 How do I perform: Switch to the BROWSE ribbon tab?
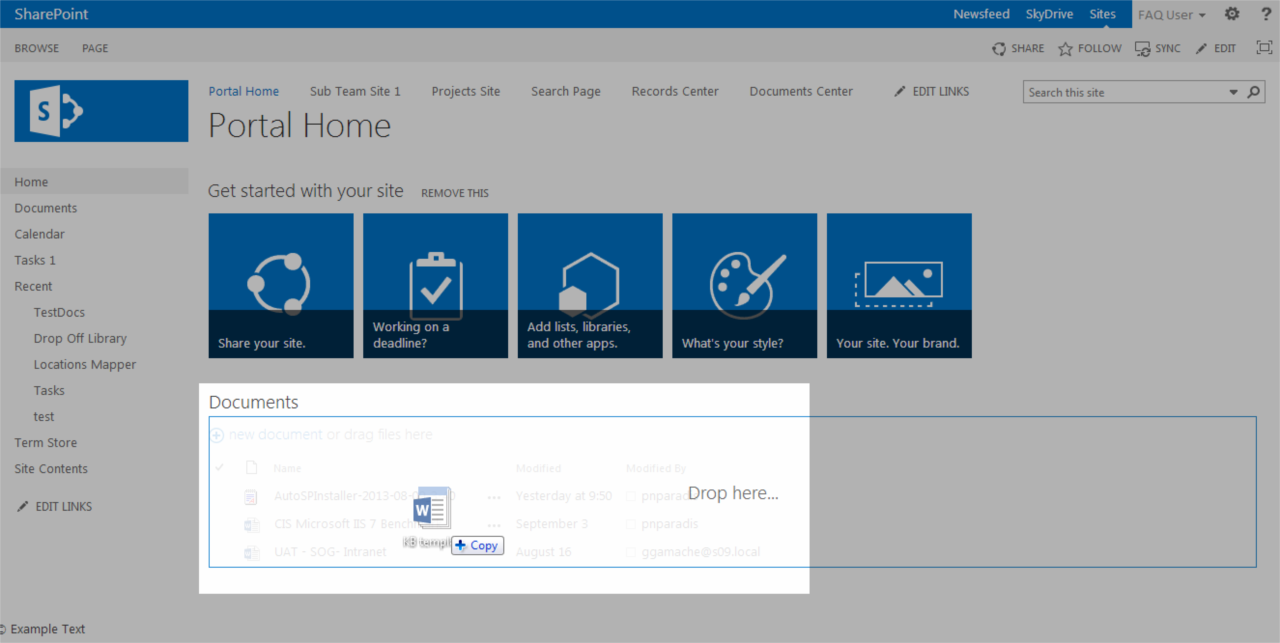(37, 48)
